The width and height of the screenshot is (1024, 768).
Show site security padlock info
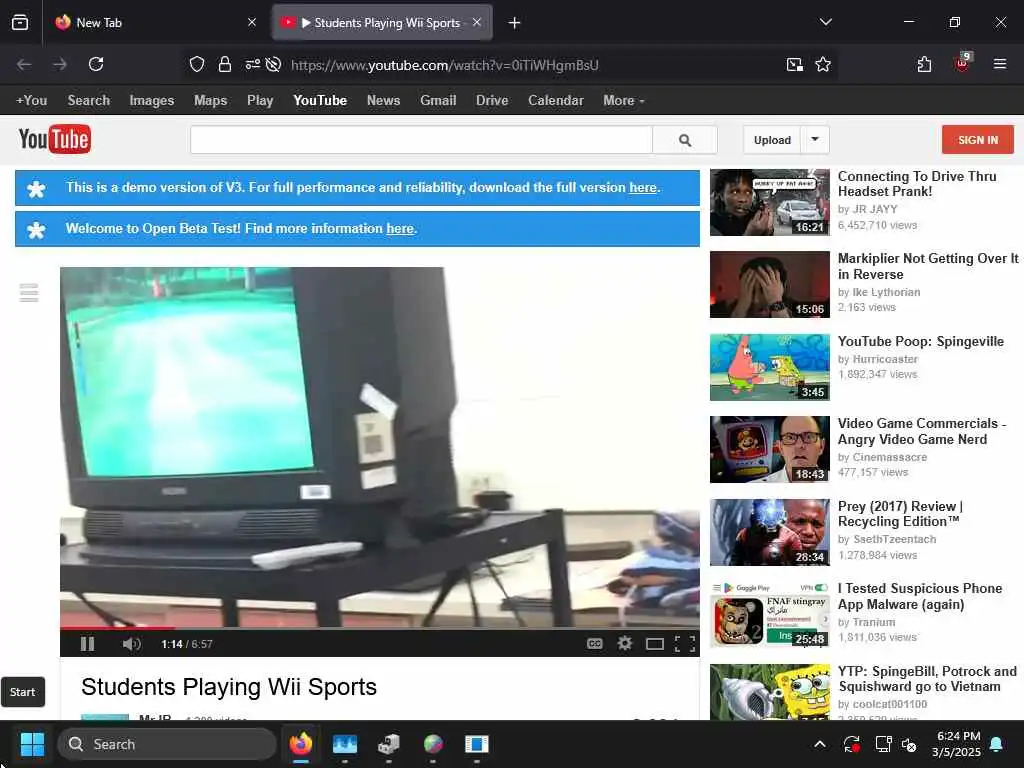point(225,64)
